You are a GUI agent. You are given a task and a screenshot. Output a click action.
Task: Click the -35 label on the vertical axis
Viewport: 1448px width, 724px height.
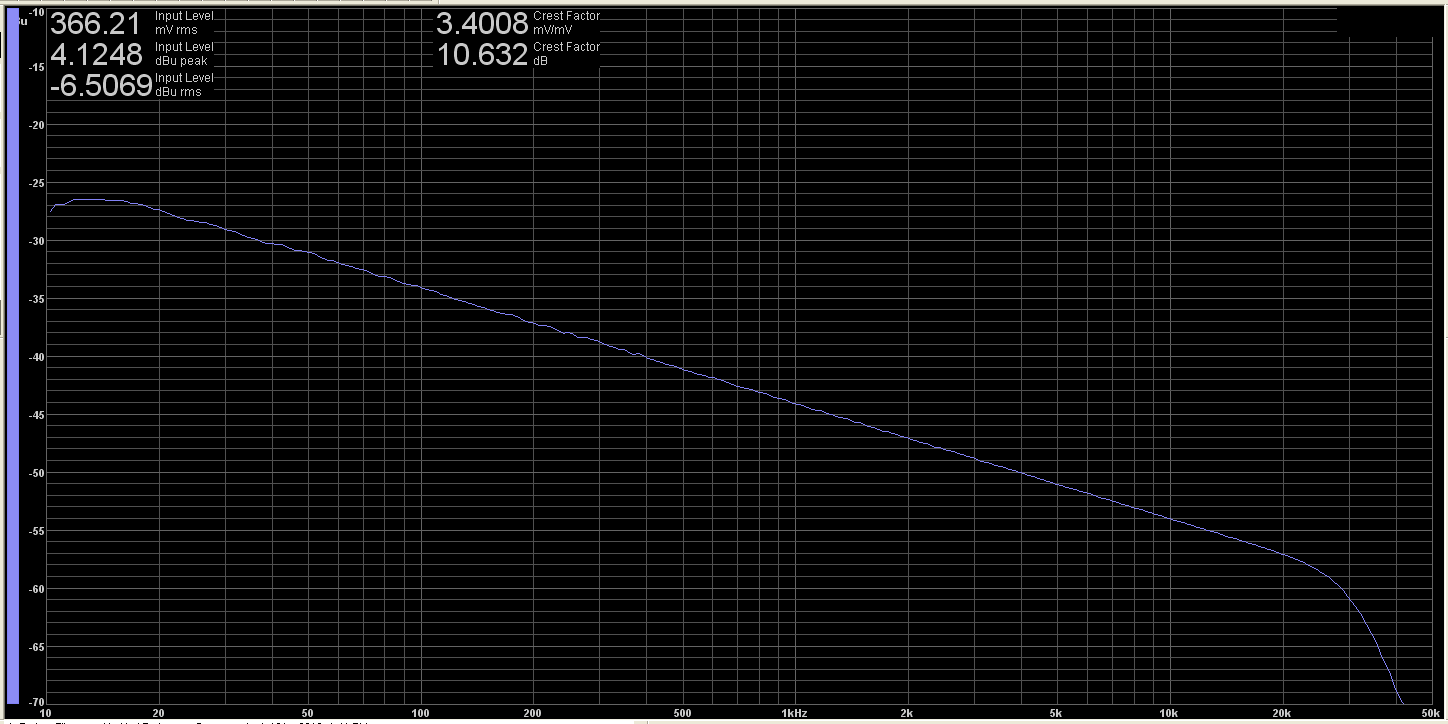point(37,299)
